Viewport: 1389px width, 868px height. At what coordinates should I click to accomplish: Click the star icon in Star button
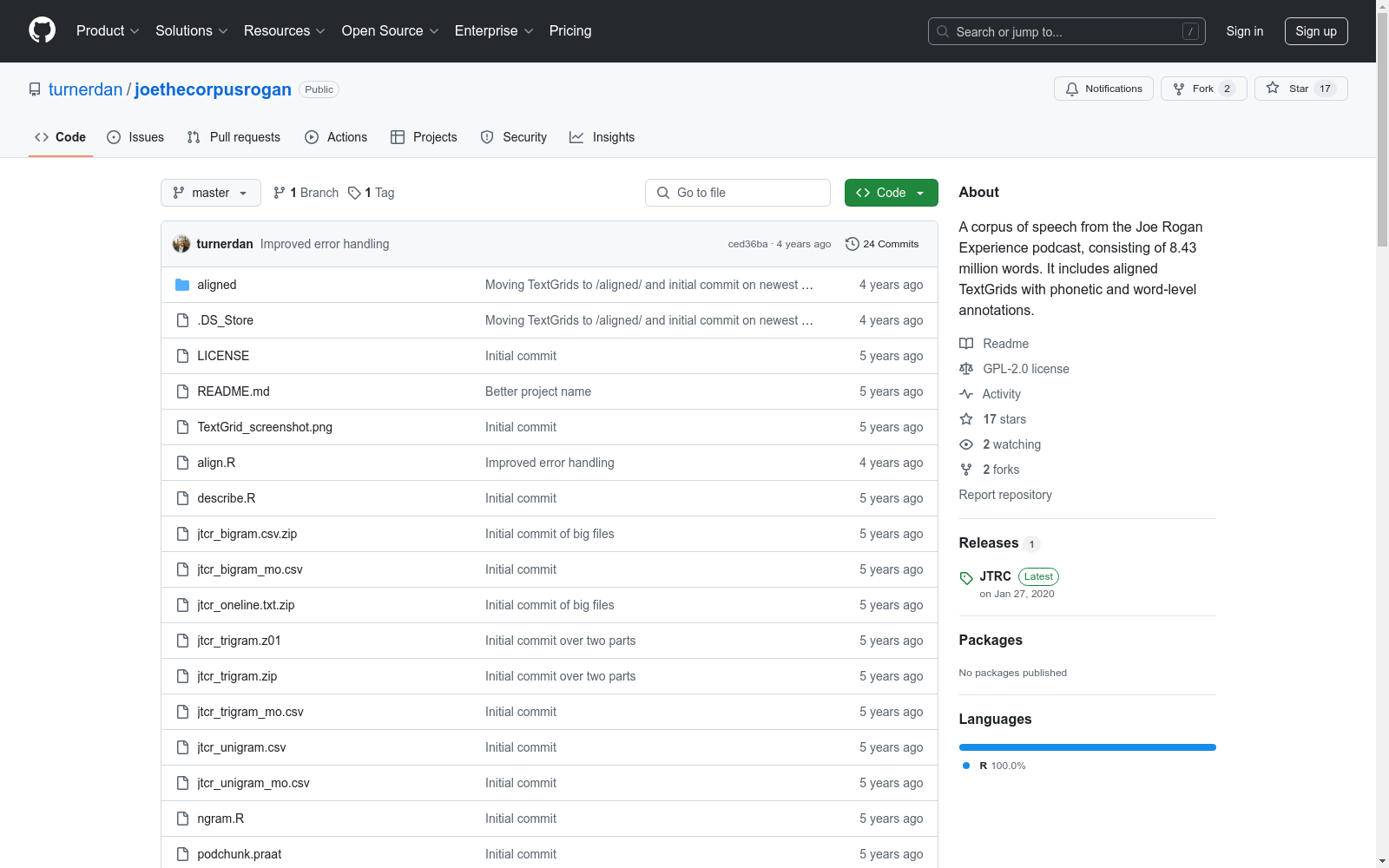1273,88
